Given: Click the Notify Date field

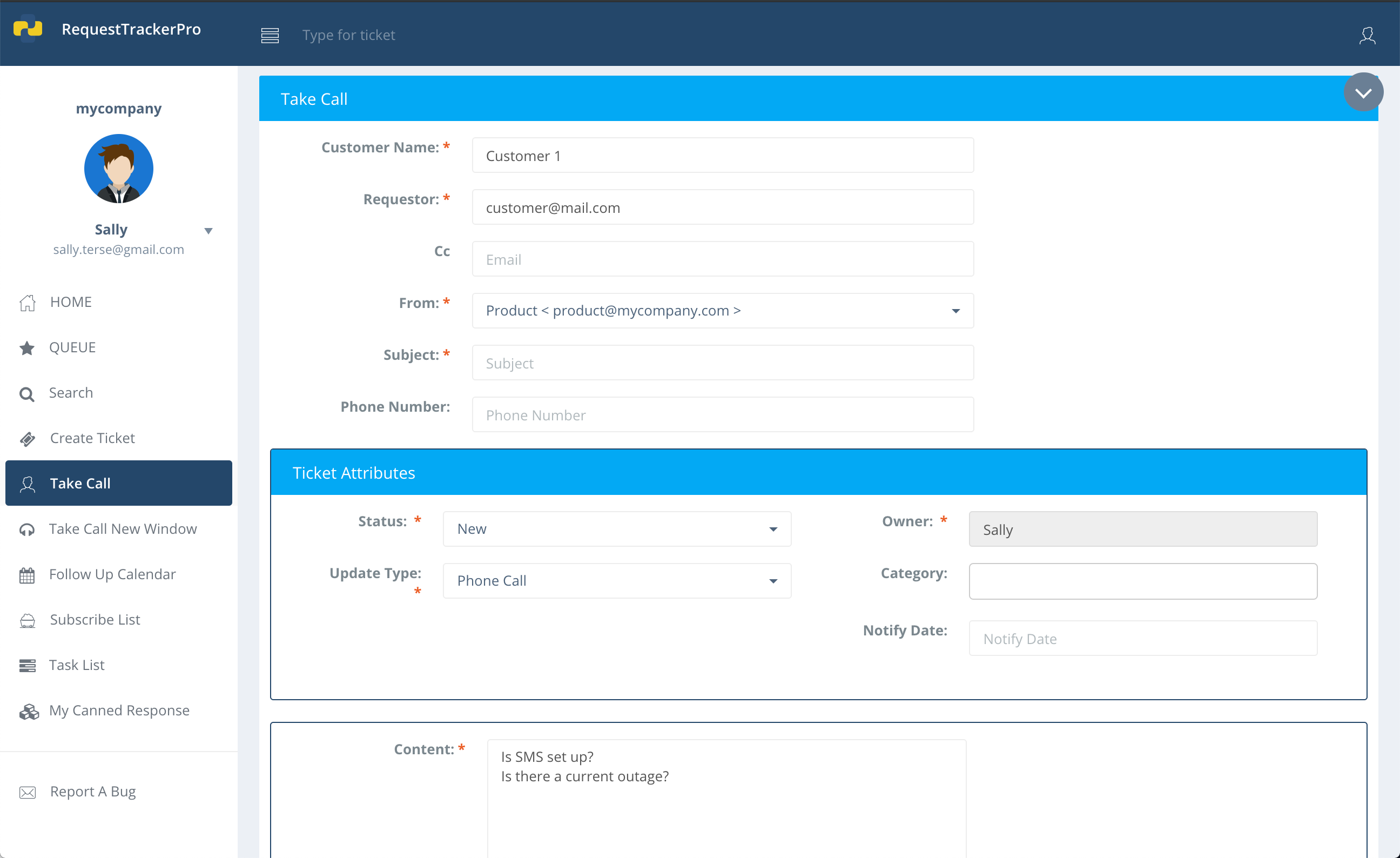Looking at the screenshot, I should [1142, 638].
